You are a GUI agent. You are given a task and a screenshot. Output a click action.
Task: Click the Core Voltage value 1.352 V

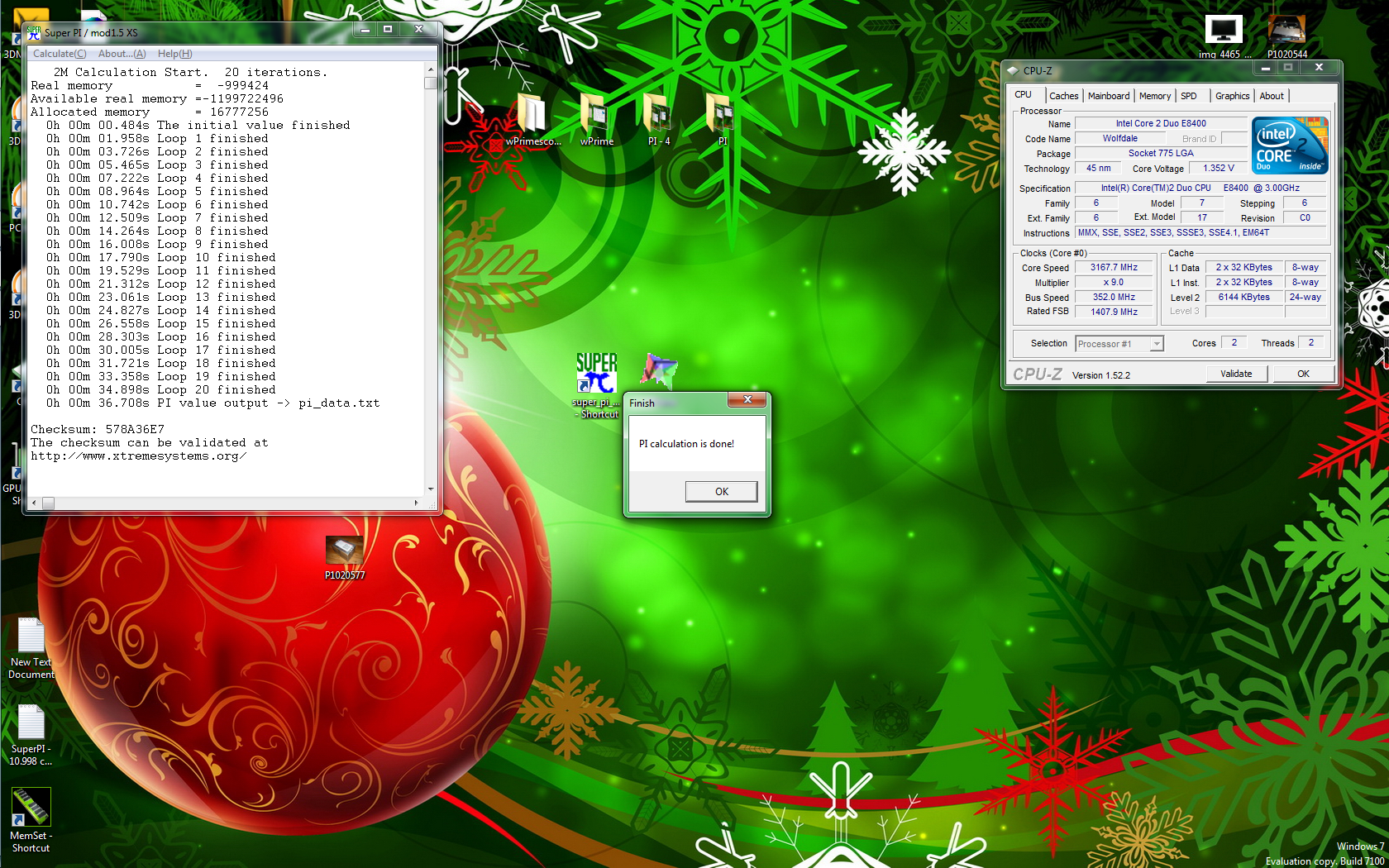(1218, 168)
